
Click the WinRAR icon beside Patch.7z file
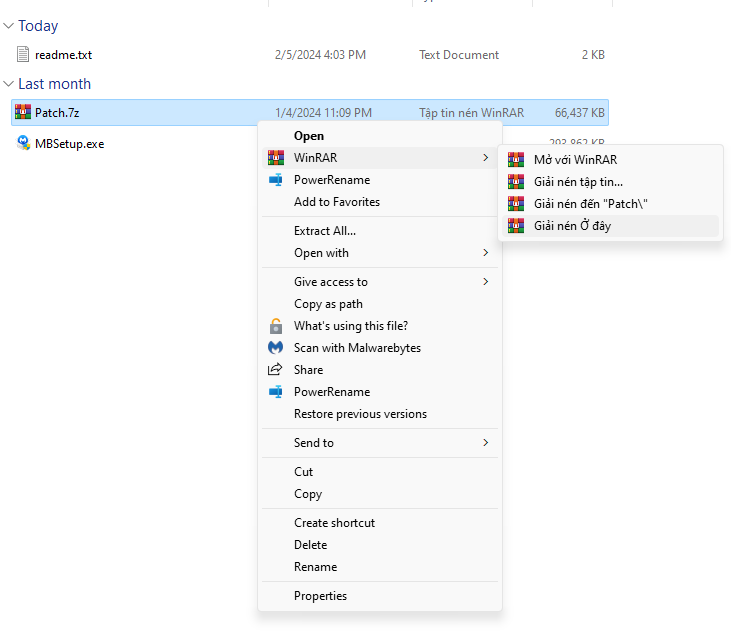(x=23, y=113)
